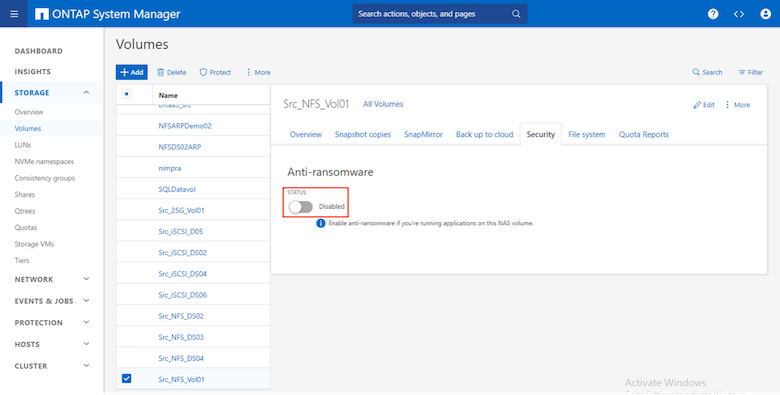
Task: Enable the Anti-ransomware status toggle
Action: click(x=300, y=206)
